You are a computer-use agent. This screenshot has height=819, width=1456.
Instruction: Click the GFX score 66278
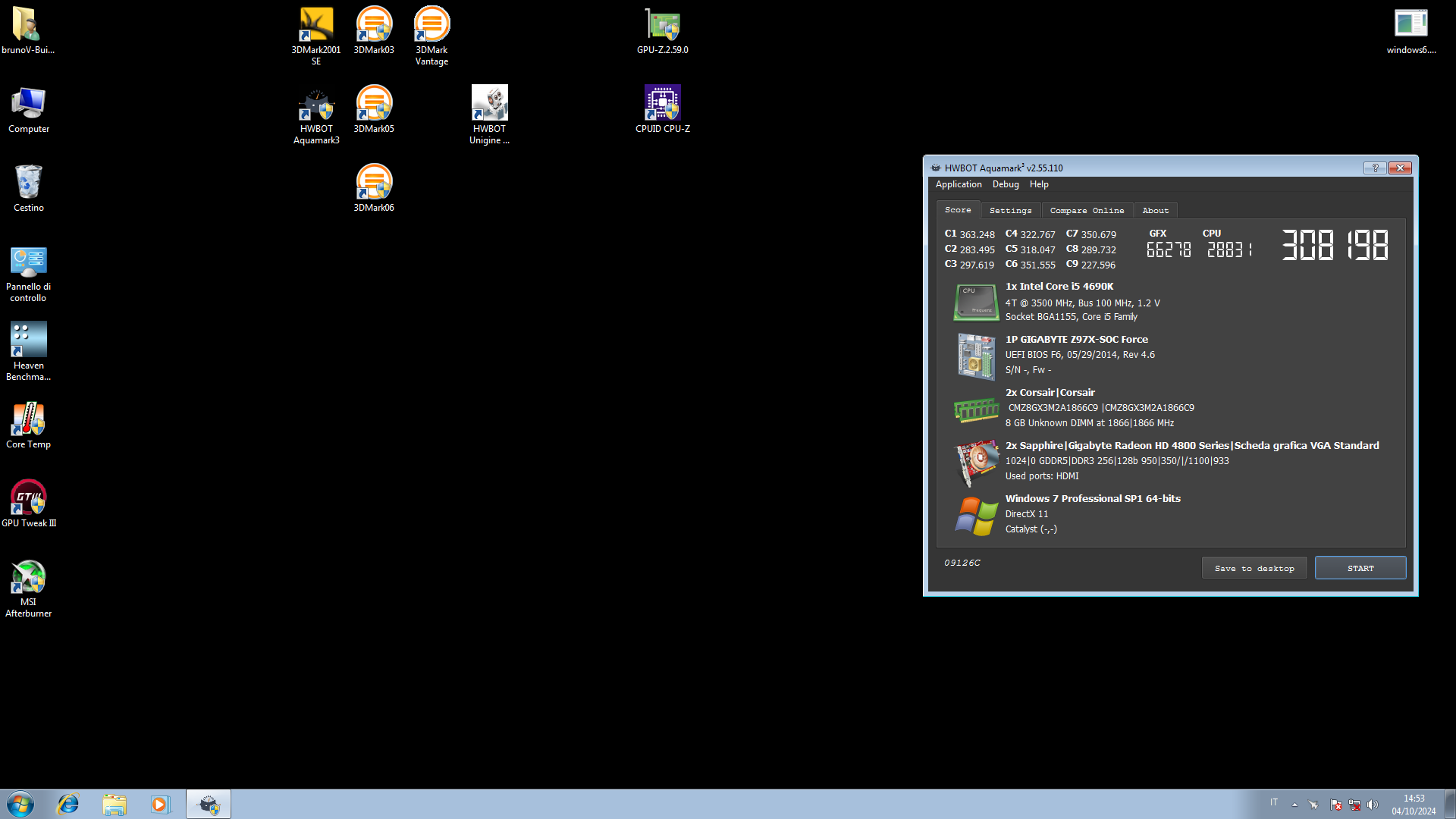click(x=1169, y=249)
